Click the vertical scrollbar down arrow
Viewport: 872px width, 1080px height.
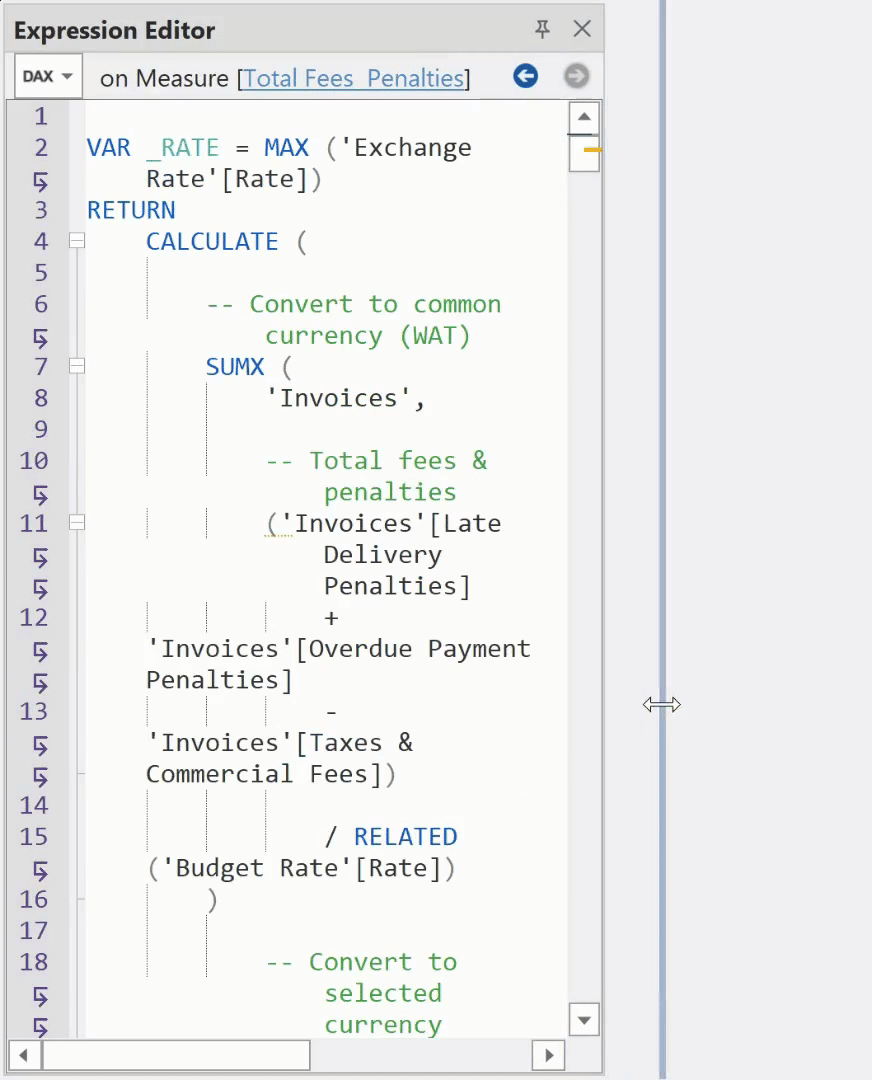pos(584,1020)
